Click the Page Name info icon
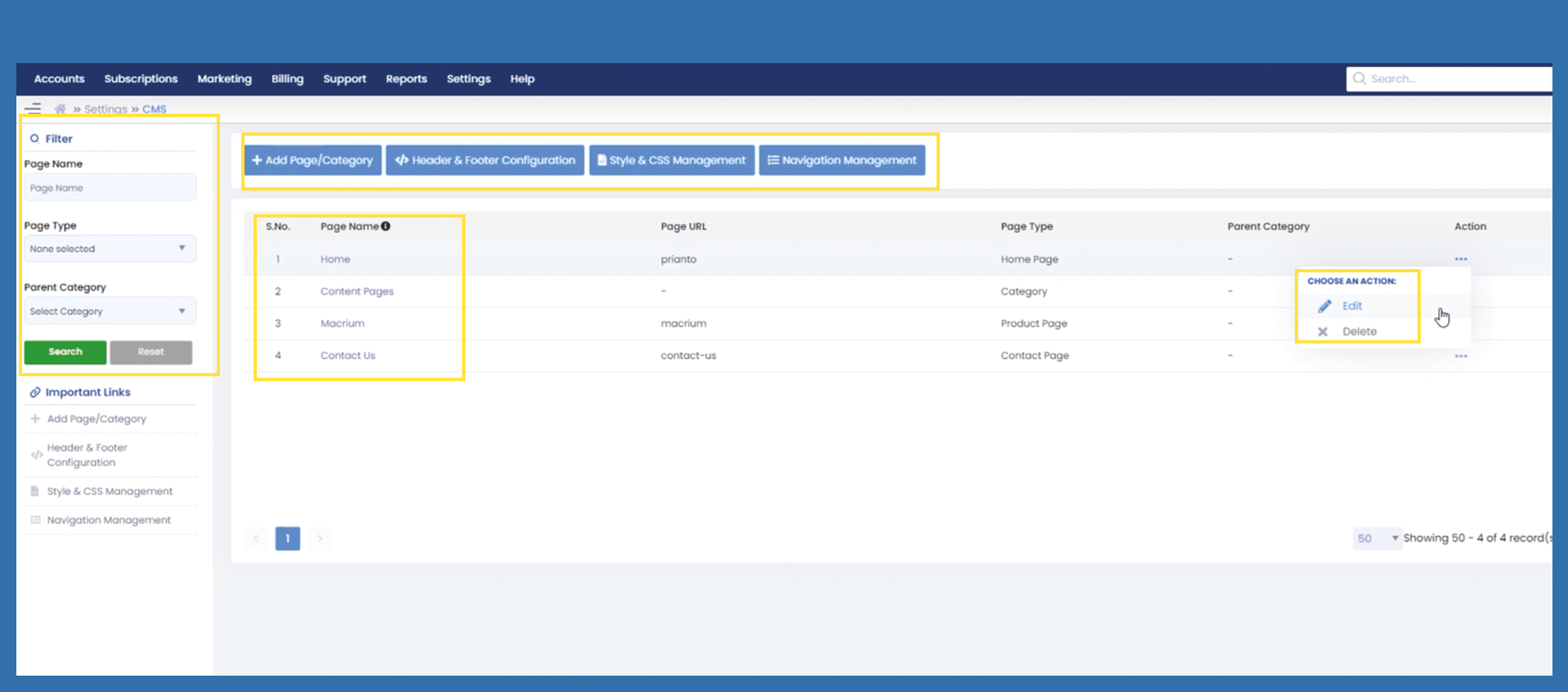Image resolution: width=1568 pixels, height=692 pixels. pyautogui.click(x=386, y=227)
